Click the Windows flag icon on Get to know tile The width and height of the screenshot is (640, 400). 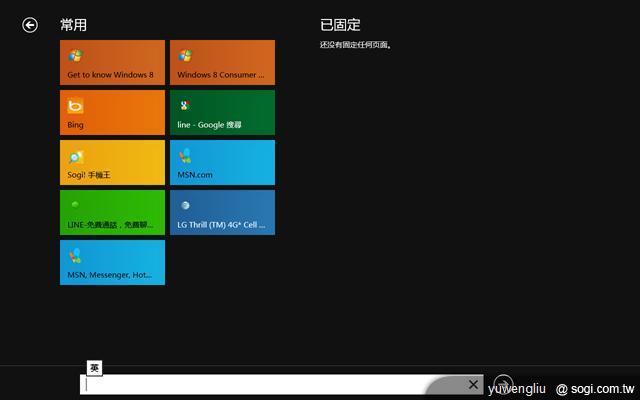click(76, 56)
